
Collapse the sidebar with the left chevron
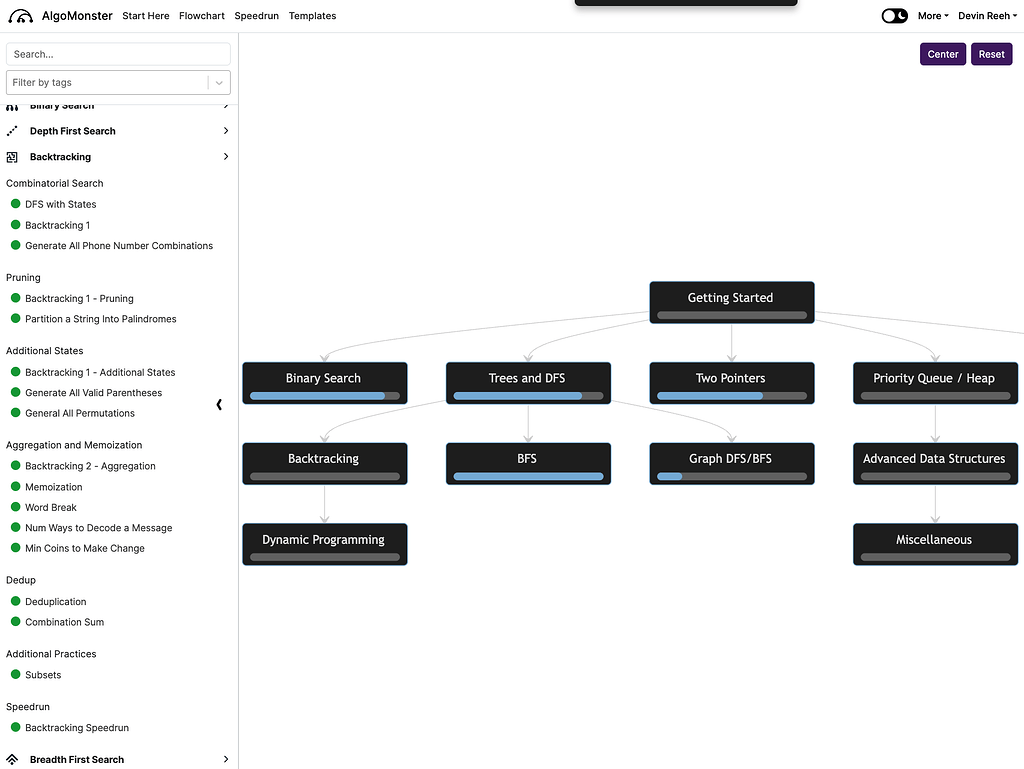(219, 405)
